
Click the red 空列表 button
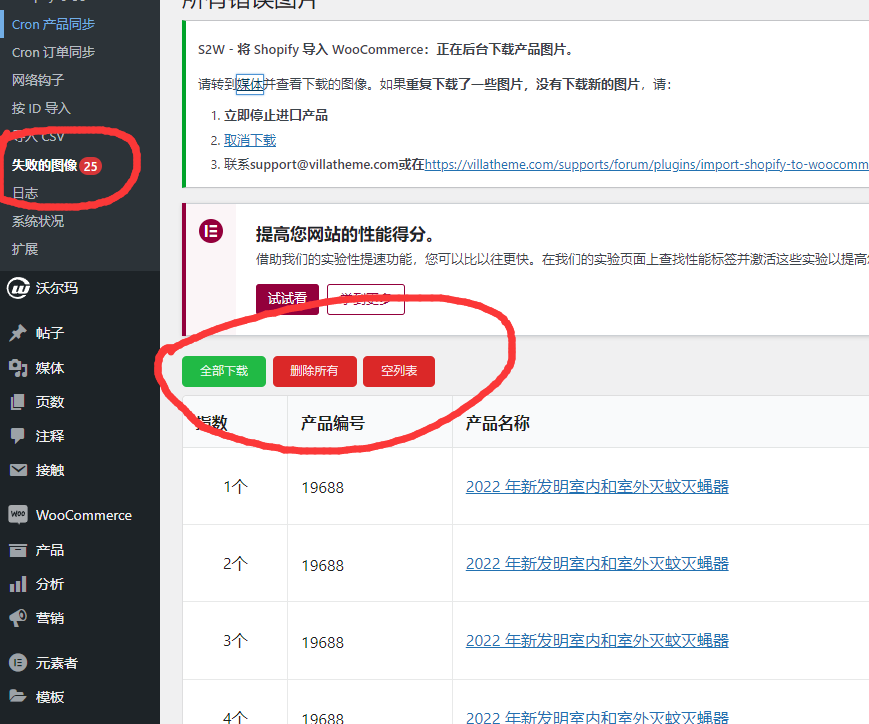pos(399,371)
